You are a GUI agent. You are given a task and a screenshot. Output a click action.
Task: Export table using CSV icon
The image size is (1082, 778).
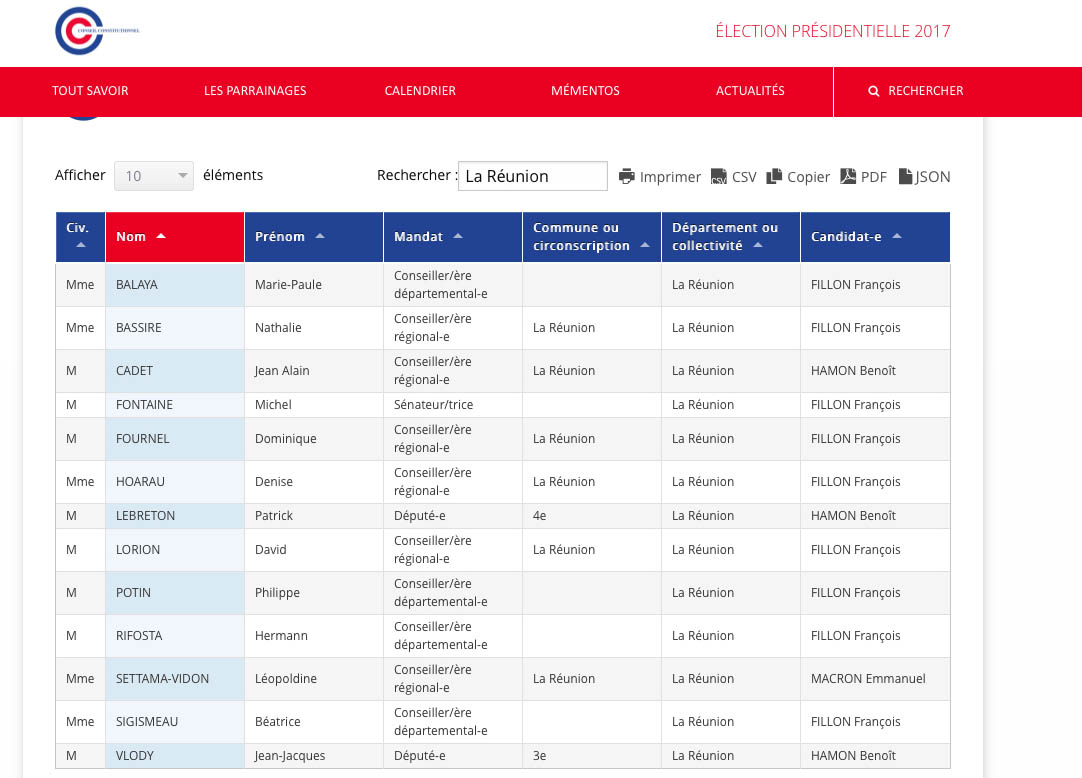point(719,177)
